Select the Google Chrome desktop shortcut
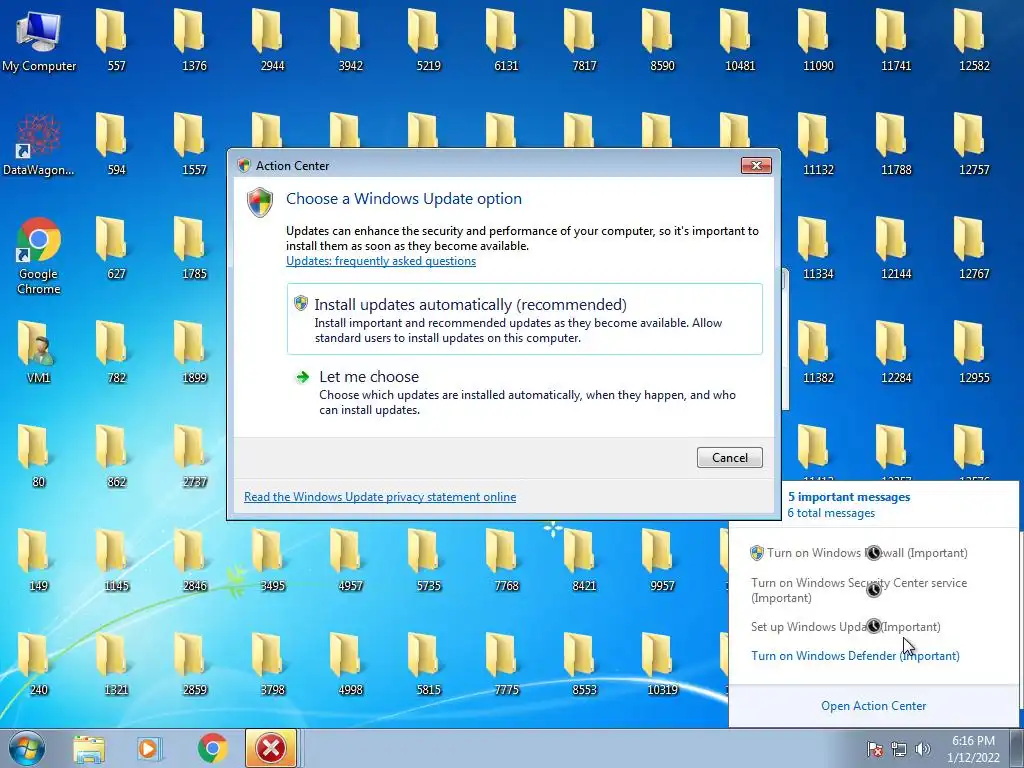This screenshot has height=768, width=1024. (39, 256)
